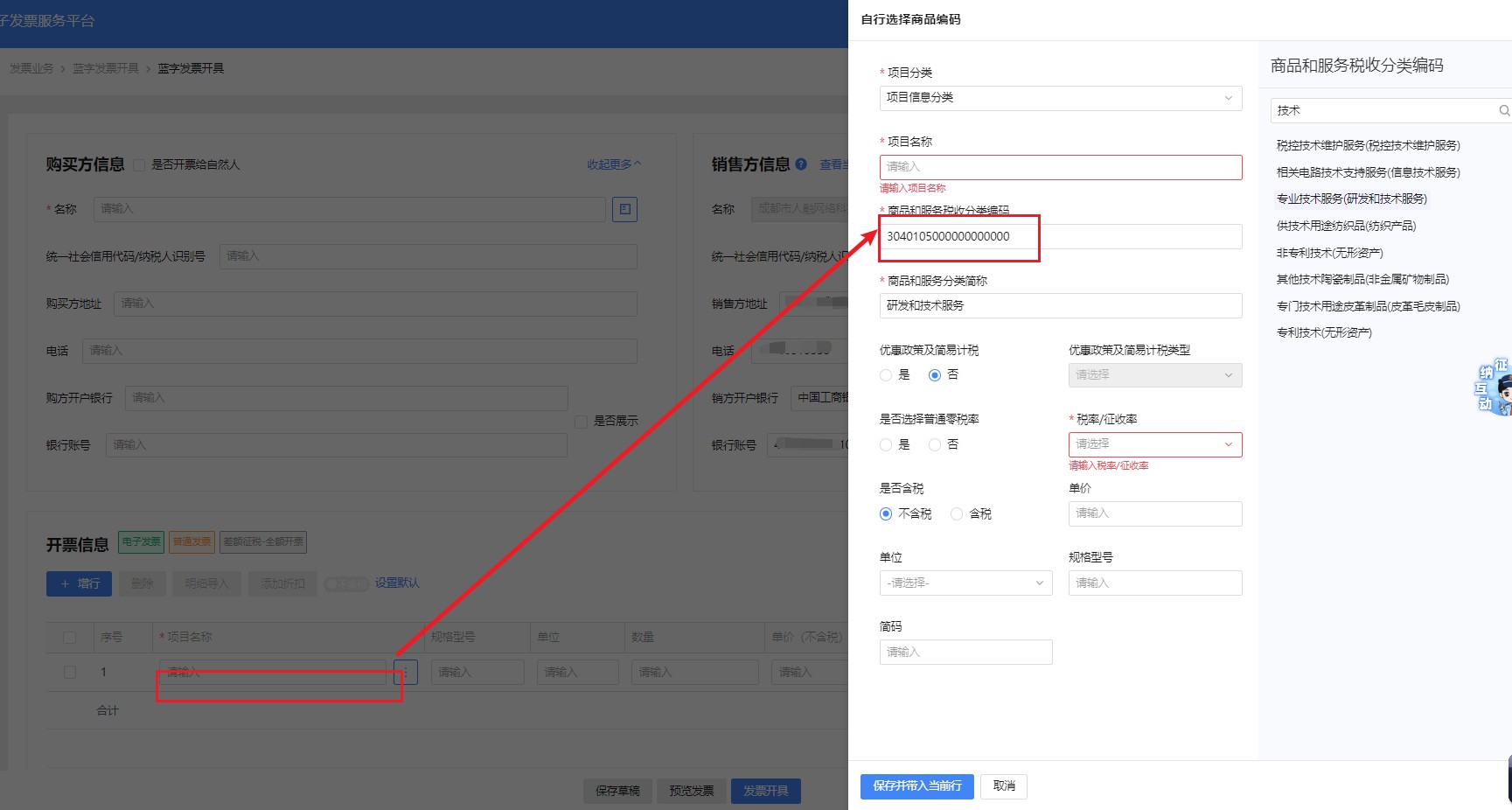Click the search icon in tax code panel
1512x810 pixels.
[1503, 110]
